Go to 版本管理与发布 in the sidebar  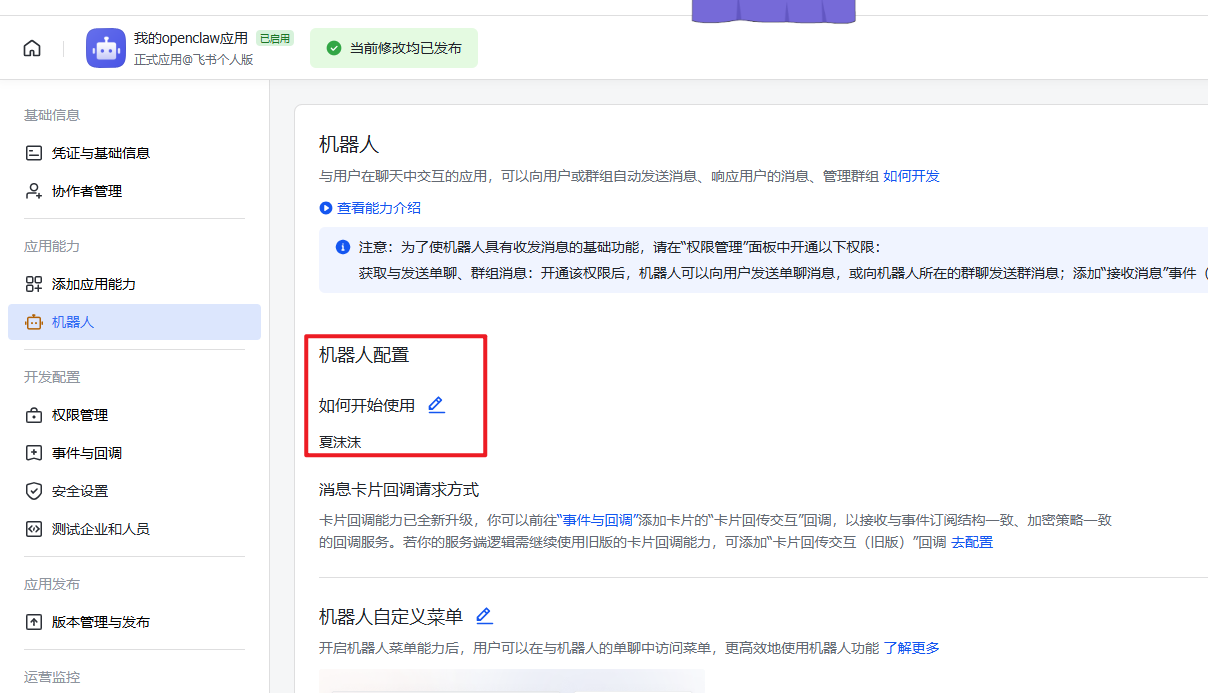point(100,622)
